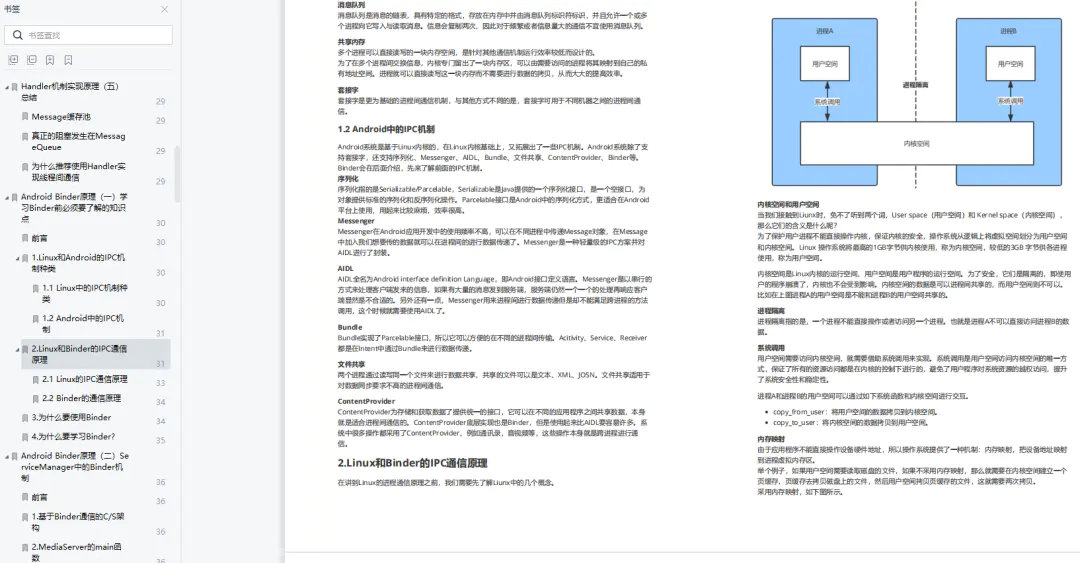Click the 内核空间和用户空间 heading
1080x563 pixels.
(788, 205)
